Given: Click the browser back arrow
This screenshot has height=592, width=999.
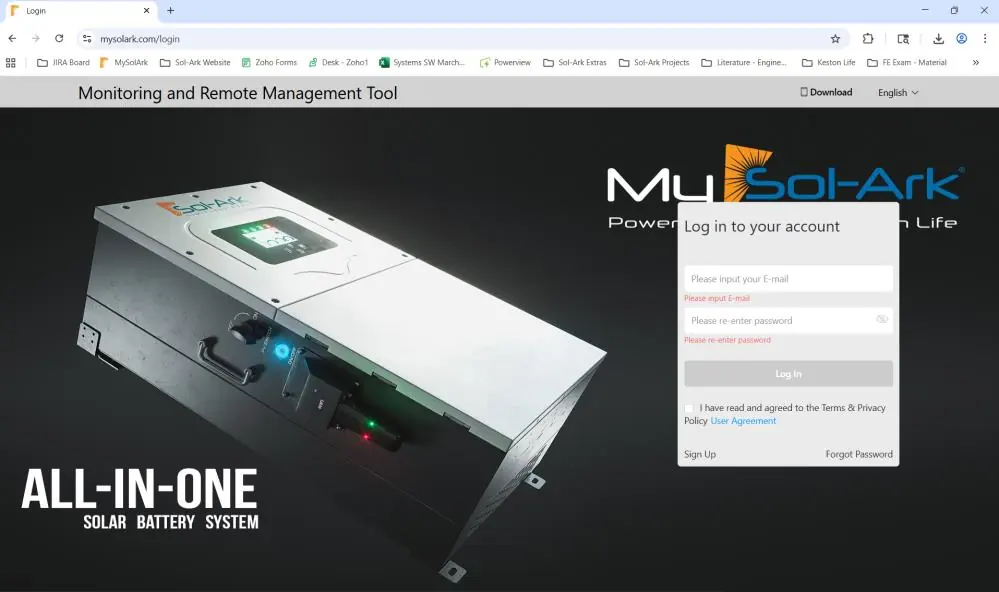Looking at the screenshot, I should (x=12, y=39).
